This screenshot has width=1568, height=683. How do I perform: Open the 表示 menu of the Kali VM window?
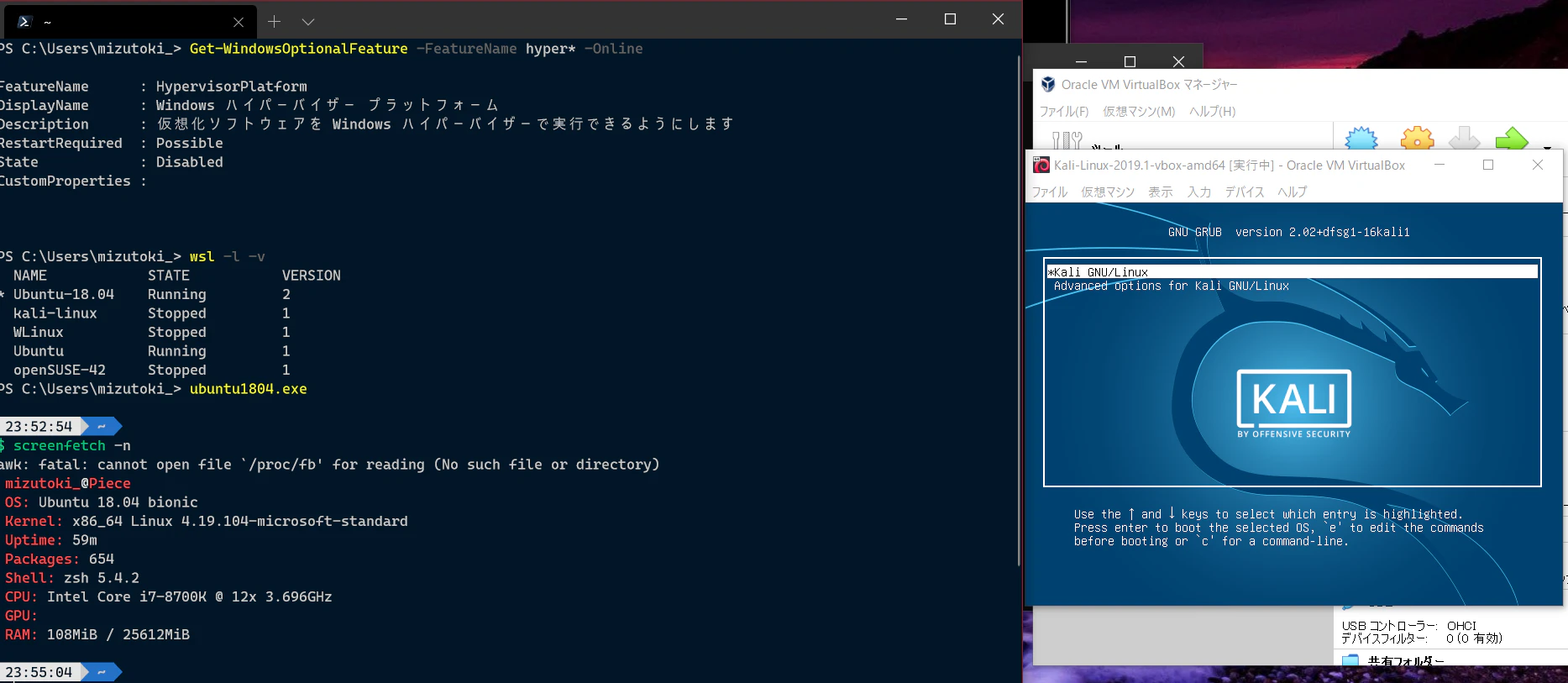(x=1161, y=192)
